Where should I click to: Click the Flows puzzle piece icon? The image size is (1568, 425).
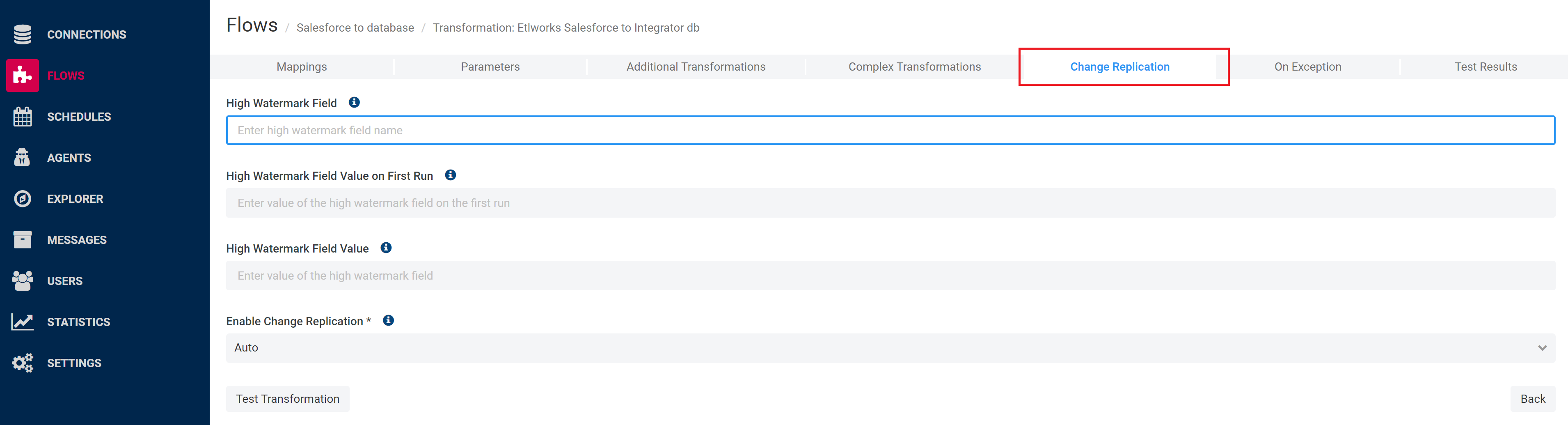(23, 76)
